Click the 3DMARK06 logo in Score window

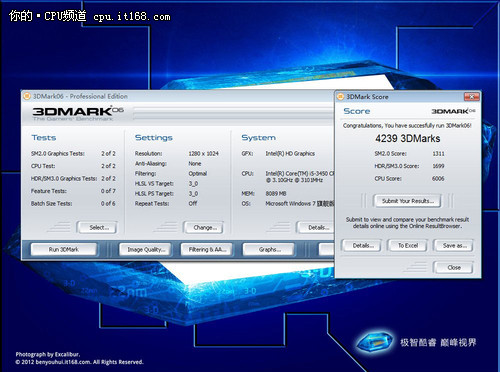pyautogui.click(x=453, y=111)
